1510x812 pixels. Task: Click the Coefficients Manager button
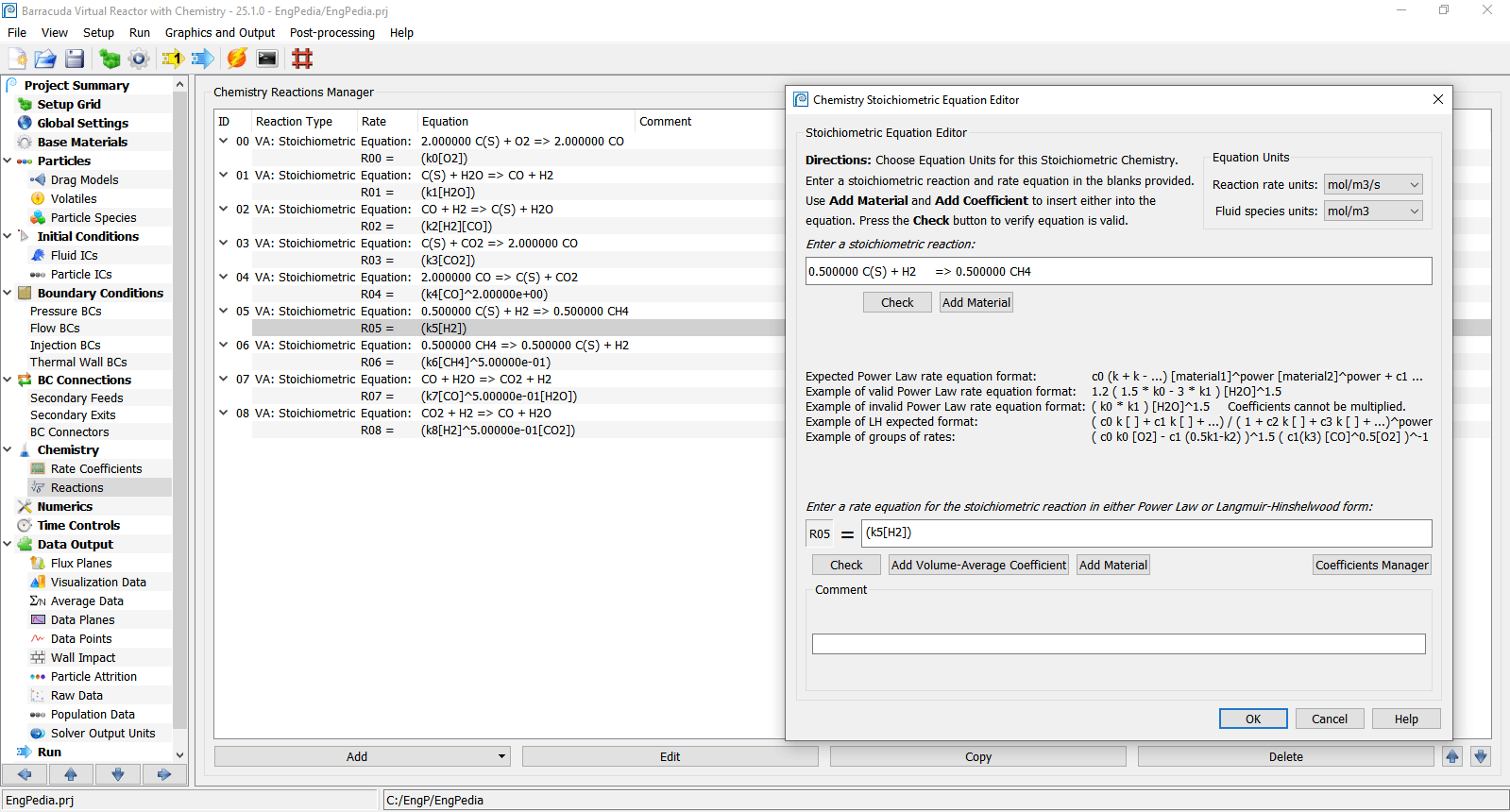1371,566
